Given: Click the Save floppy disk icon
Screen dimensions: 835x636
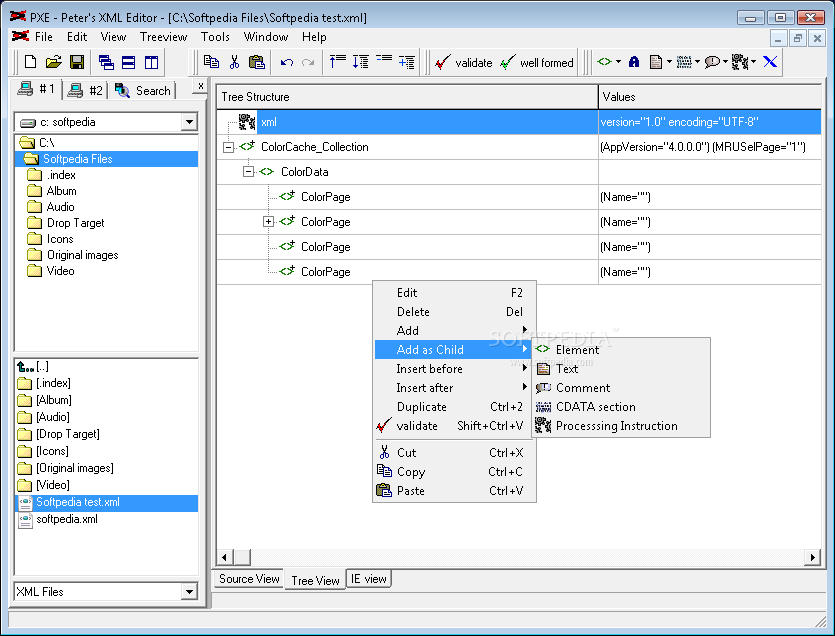Looking at the screenshot, I should (x=77, y=62).
